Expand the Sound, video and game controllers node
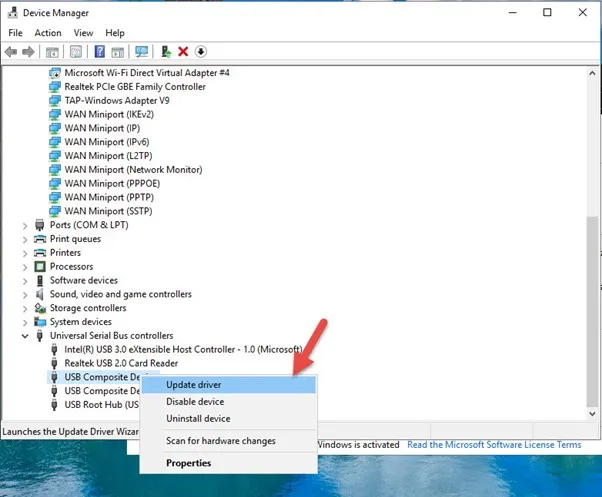Viewport: 602px width, 497px height. pos(25,295)
